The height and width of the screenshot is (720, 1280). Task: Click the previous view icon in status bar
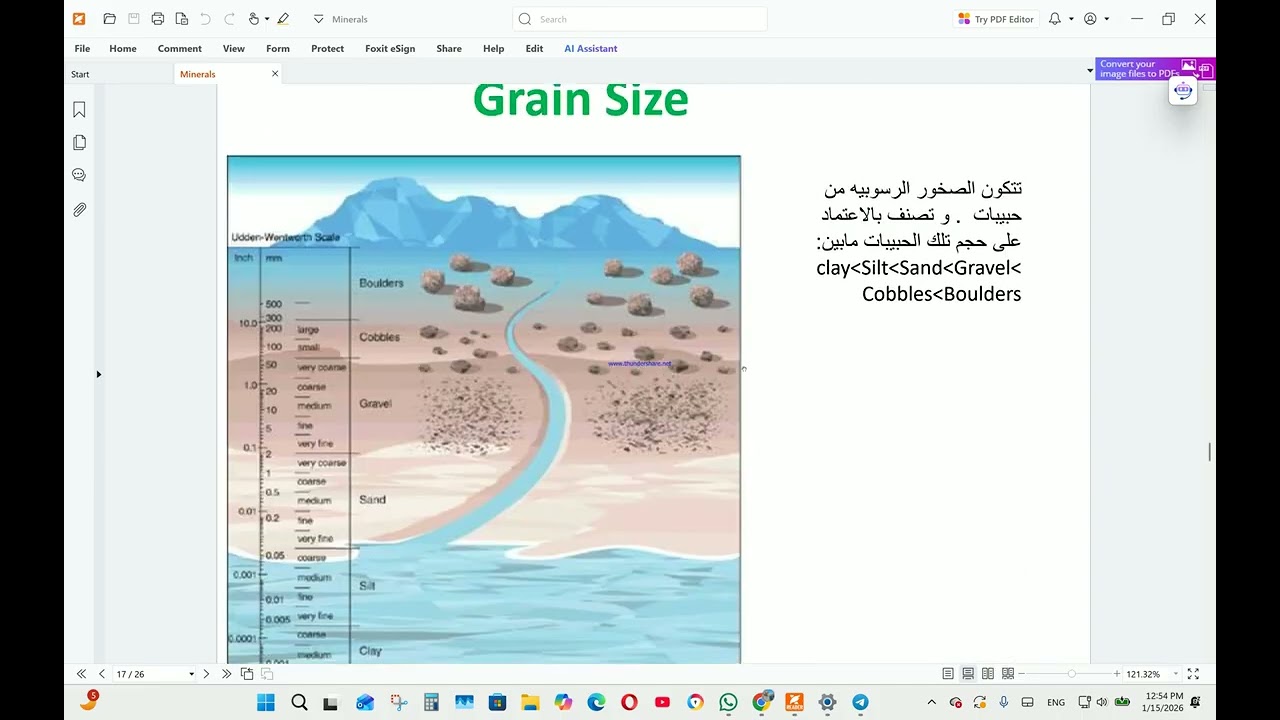click(x=247, y=674)
